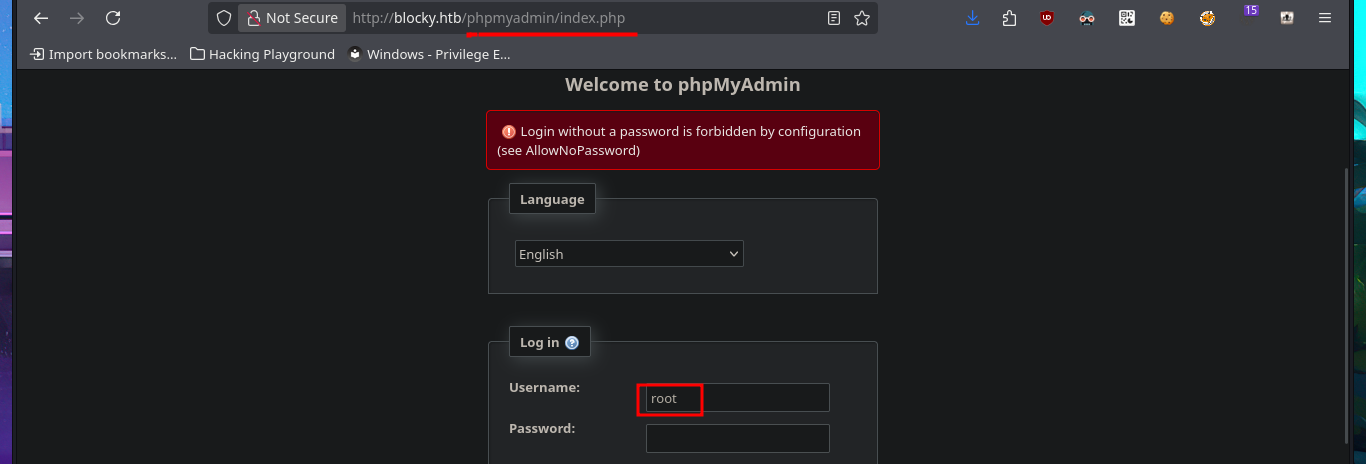Click the browser back arrow
The width and height of the screenshot is (1366, 464).
point(41,18)
